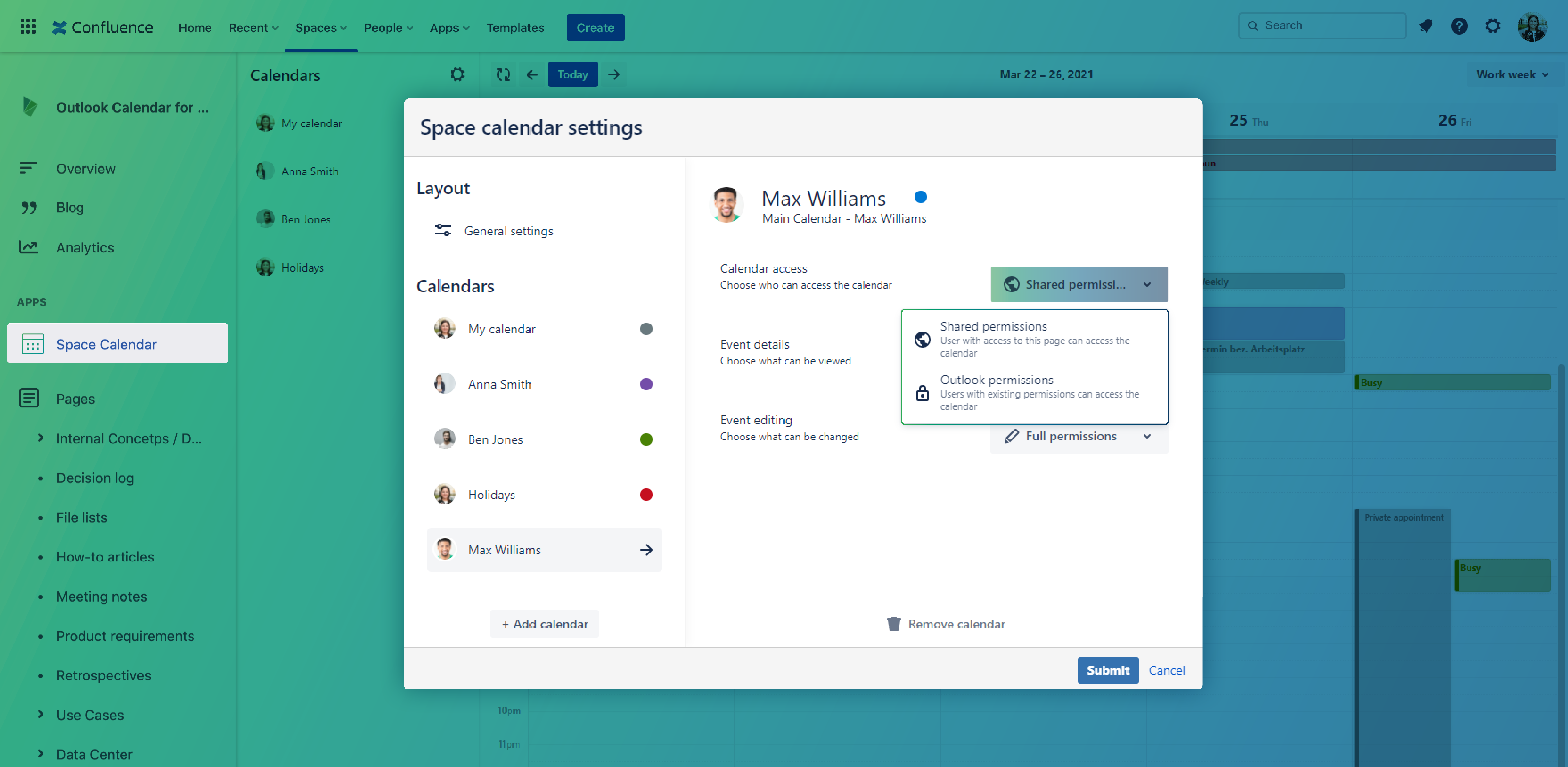Toggle visibility of Max Williams calendar entry

click(646, 550)
